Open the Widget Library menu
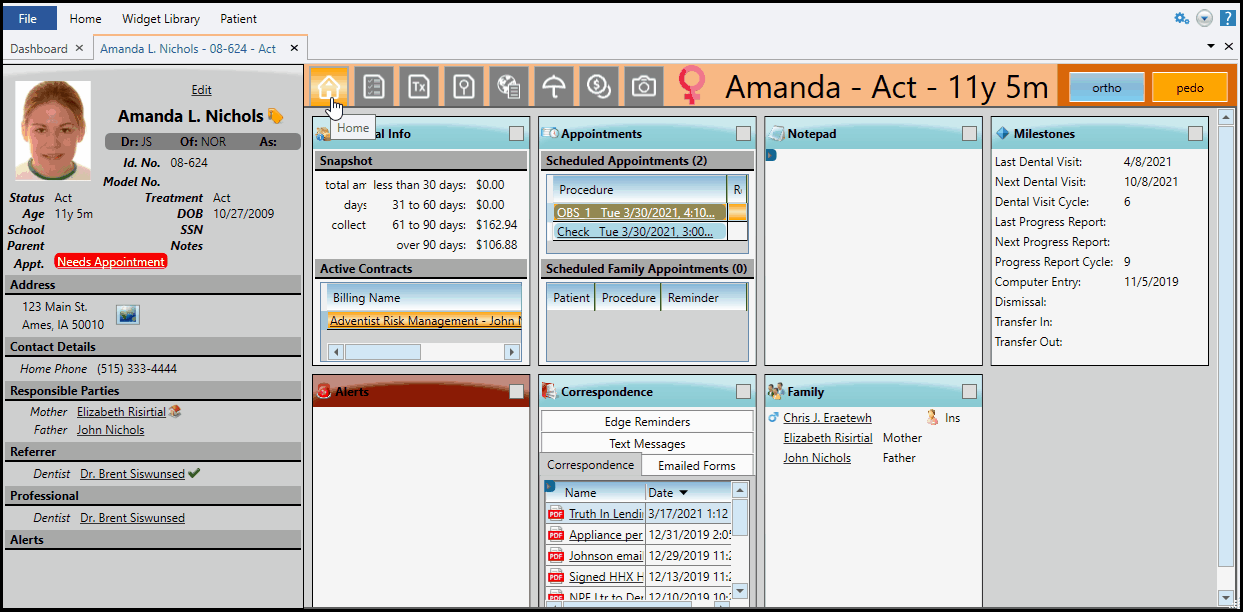The image size is (1243, 612). click(160, 18)
